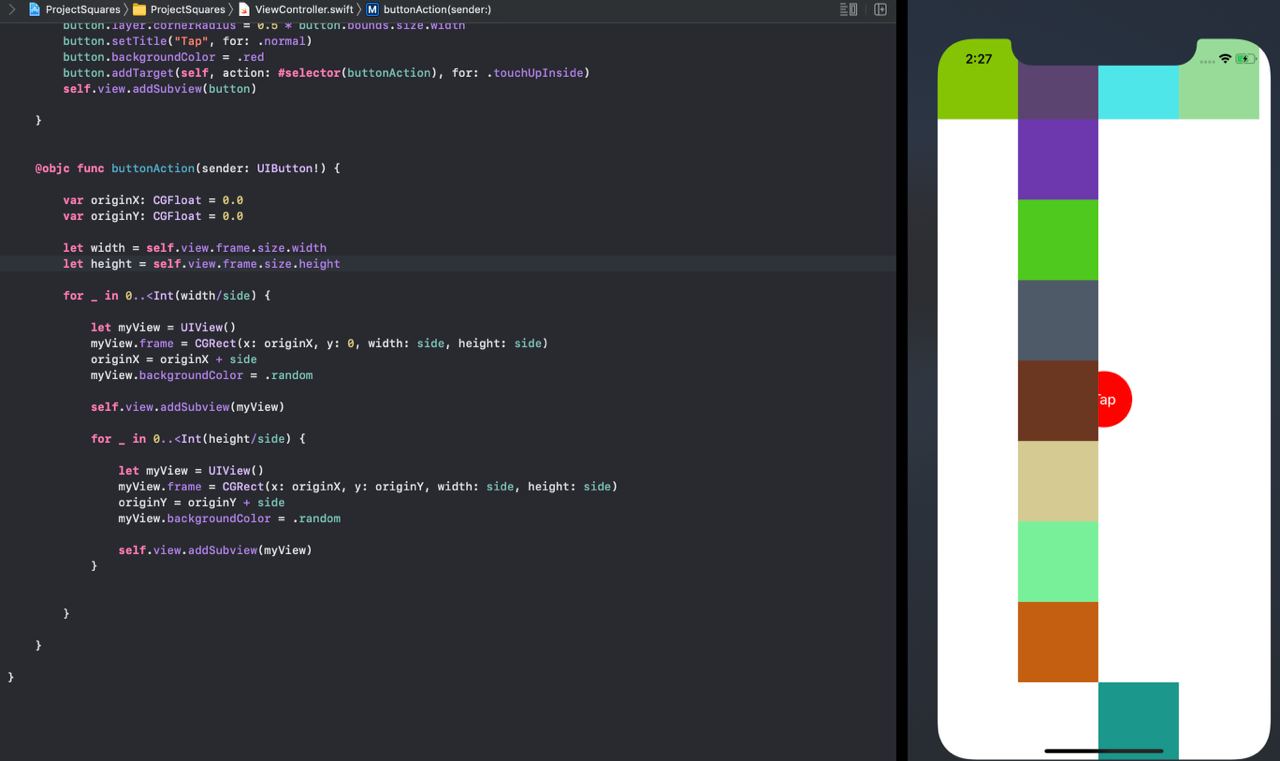Image resolution: width=1280 pixels, height=761 pixels.
Task: Click the 2:27 time in simulator status bar
Action: 979,59
